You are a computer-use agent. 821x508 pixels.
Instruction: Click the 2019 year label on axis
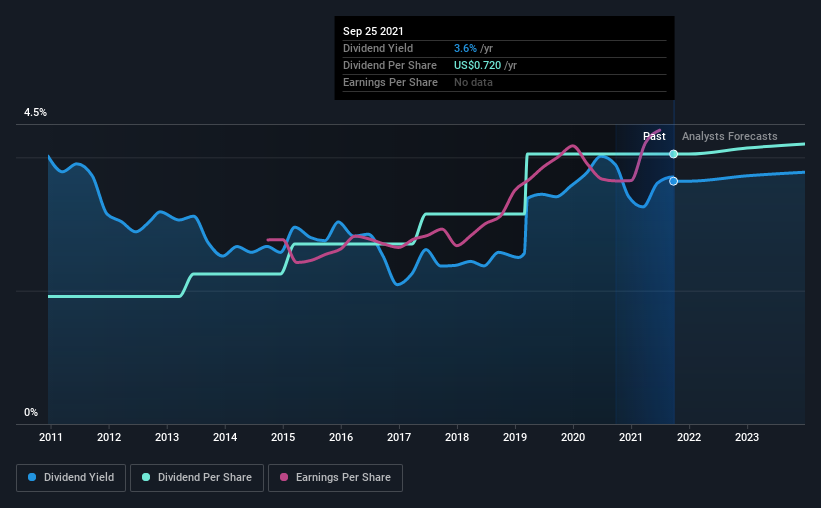[x=515, y=437]
